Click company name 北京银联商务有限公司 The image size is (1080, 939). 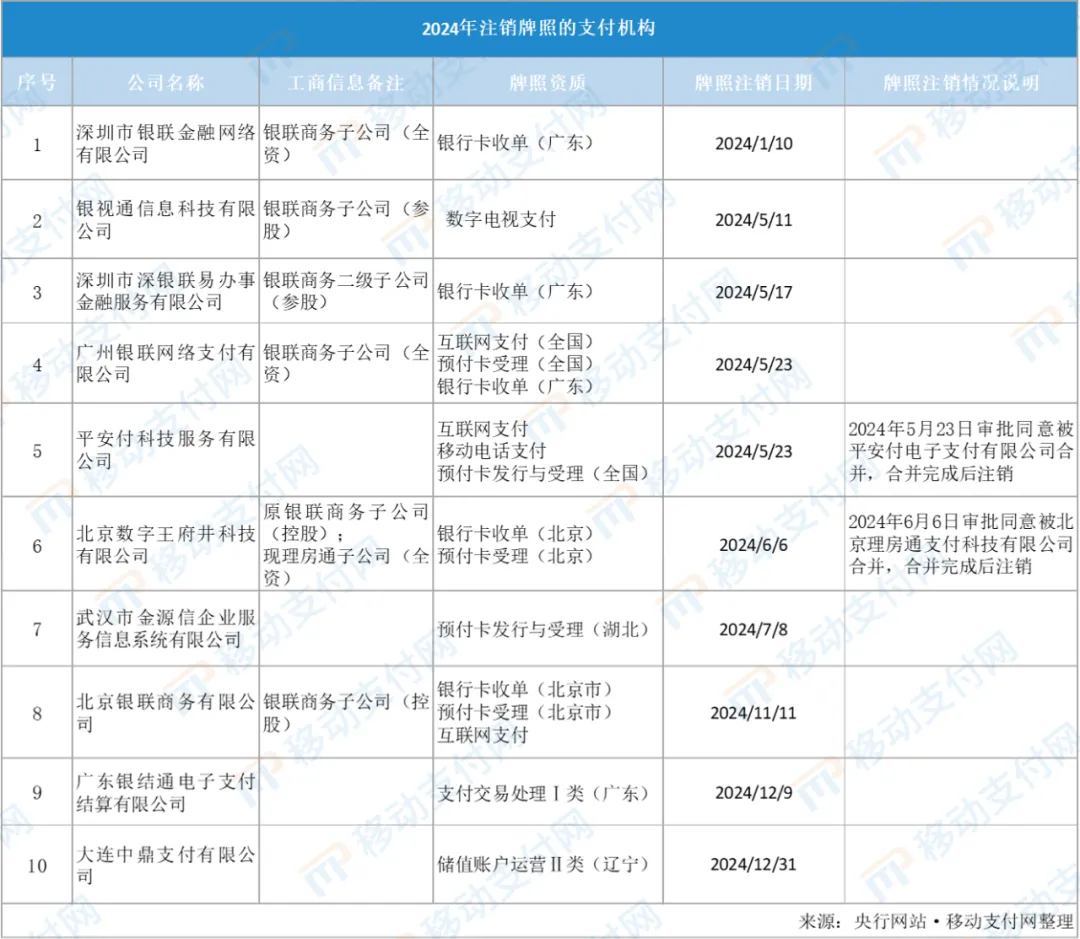(165, 712)
